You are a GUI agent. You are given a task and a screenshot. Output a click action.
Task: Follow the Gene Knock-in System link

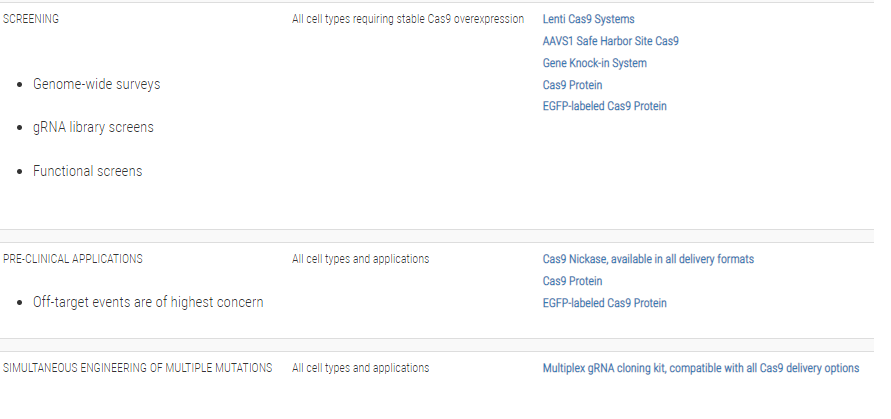[x=594, y=63]
